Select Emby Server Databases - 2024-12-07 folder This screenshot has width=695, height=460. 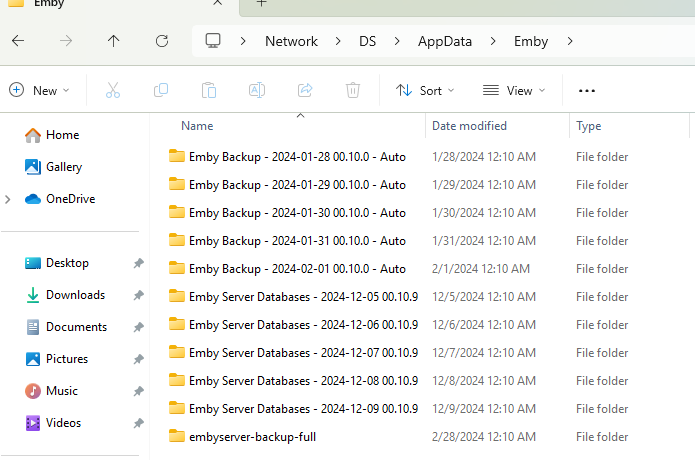coord(293,353)
